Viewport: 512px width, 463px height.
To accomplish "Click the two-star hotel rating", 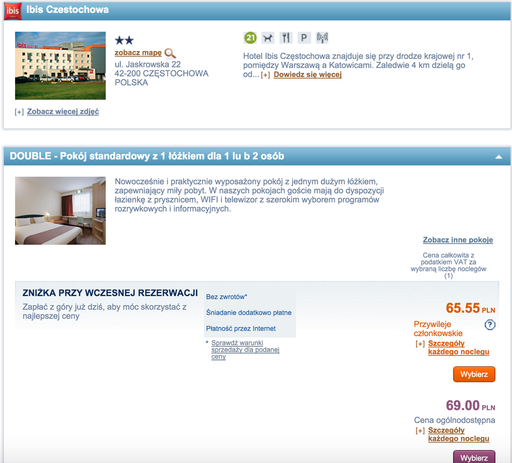I will point(124,41).
